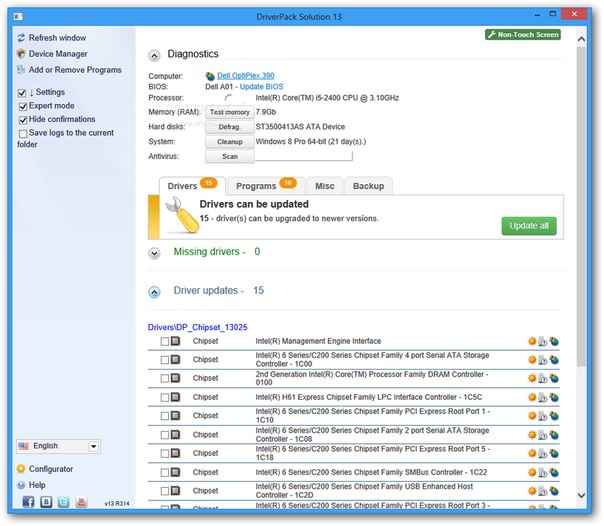Viewport: 604px width, 526px height.
Task: Open the Dell OptiPlex 390 link
Action: [246, 75]
